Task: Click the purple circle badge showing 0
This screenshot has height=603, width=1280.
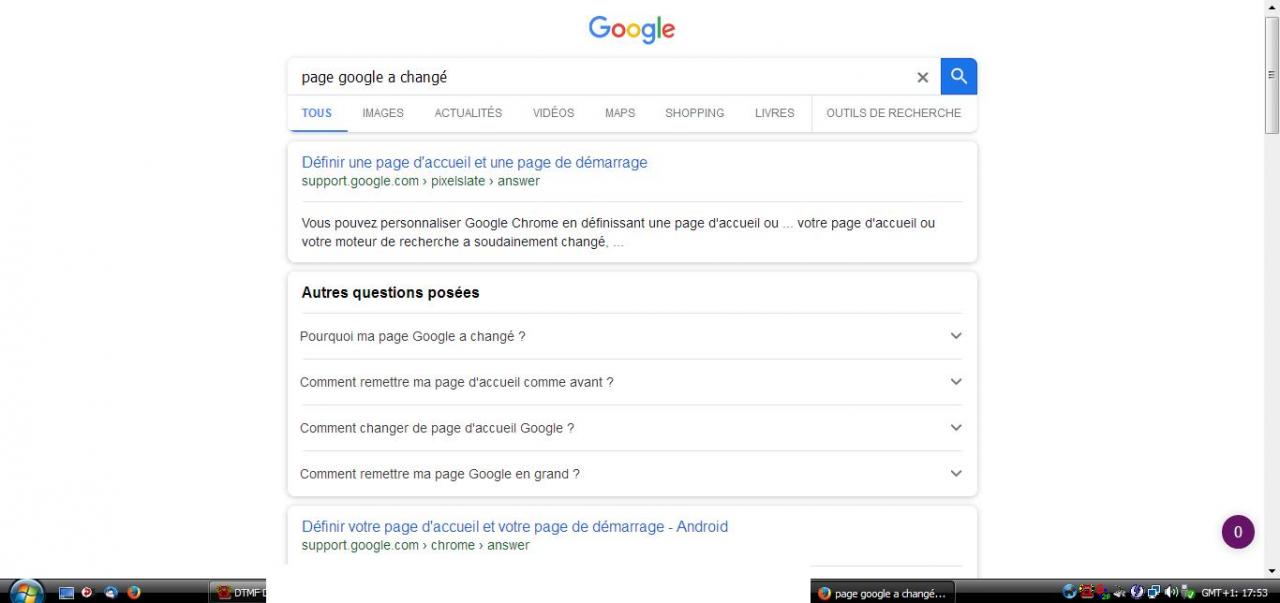Action: pos(1237,532)
